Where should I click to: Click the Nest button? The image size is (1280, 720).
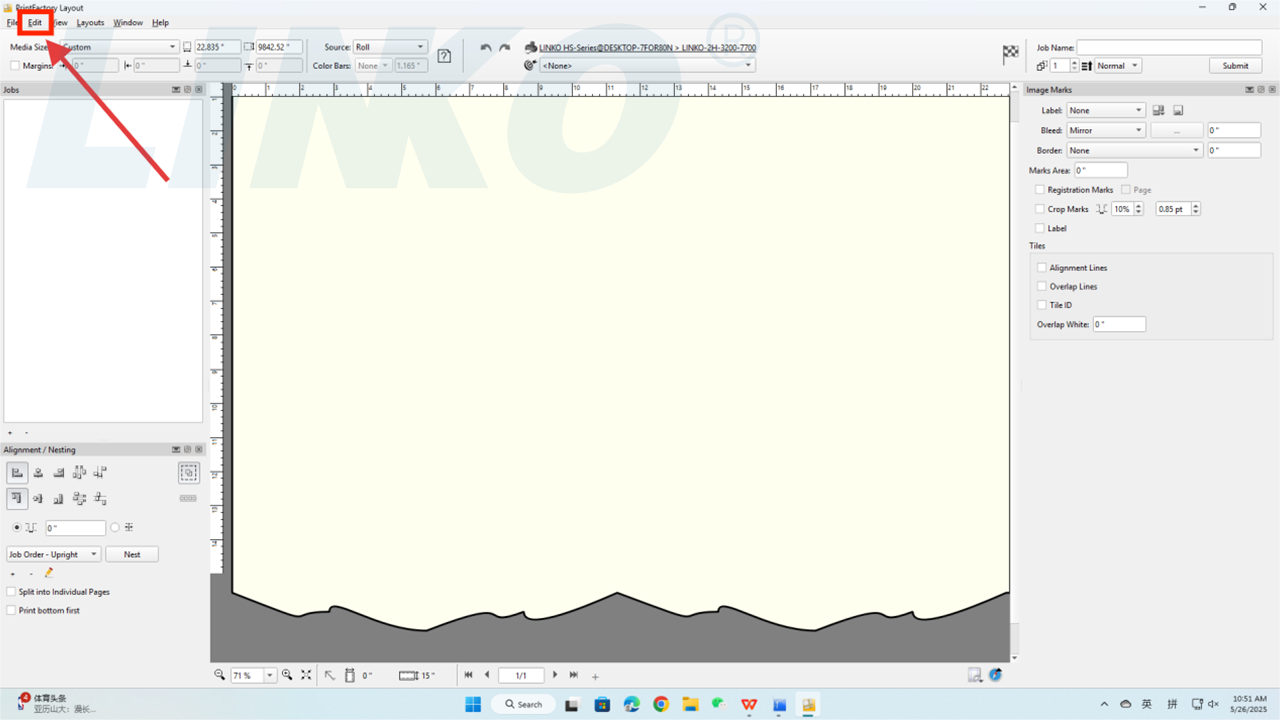point(132,554)
